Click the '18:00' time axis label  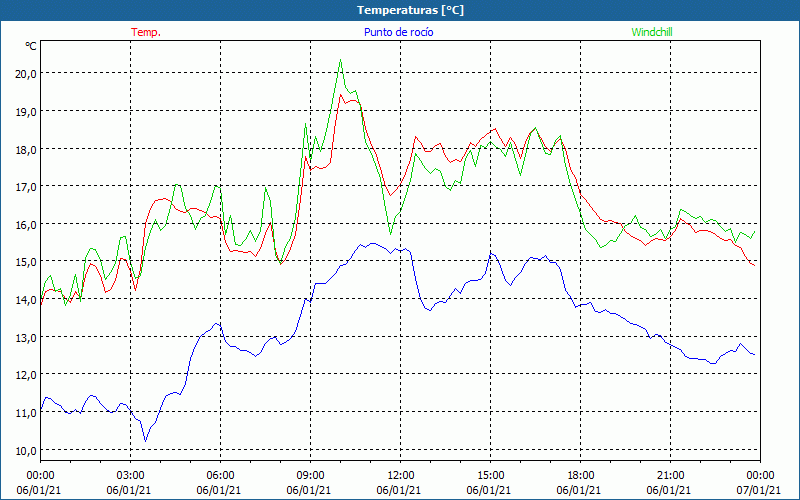click(581, 476)
